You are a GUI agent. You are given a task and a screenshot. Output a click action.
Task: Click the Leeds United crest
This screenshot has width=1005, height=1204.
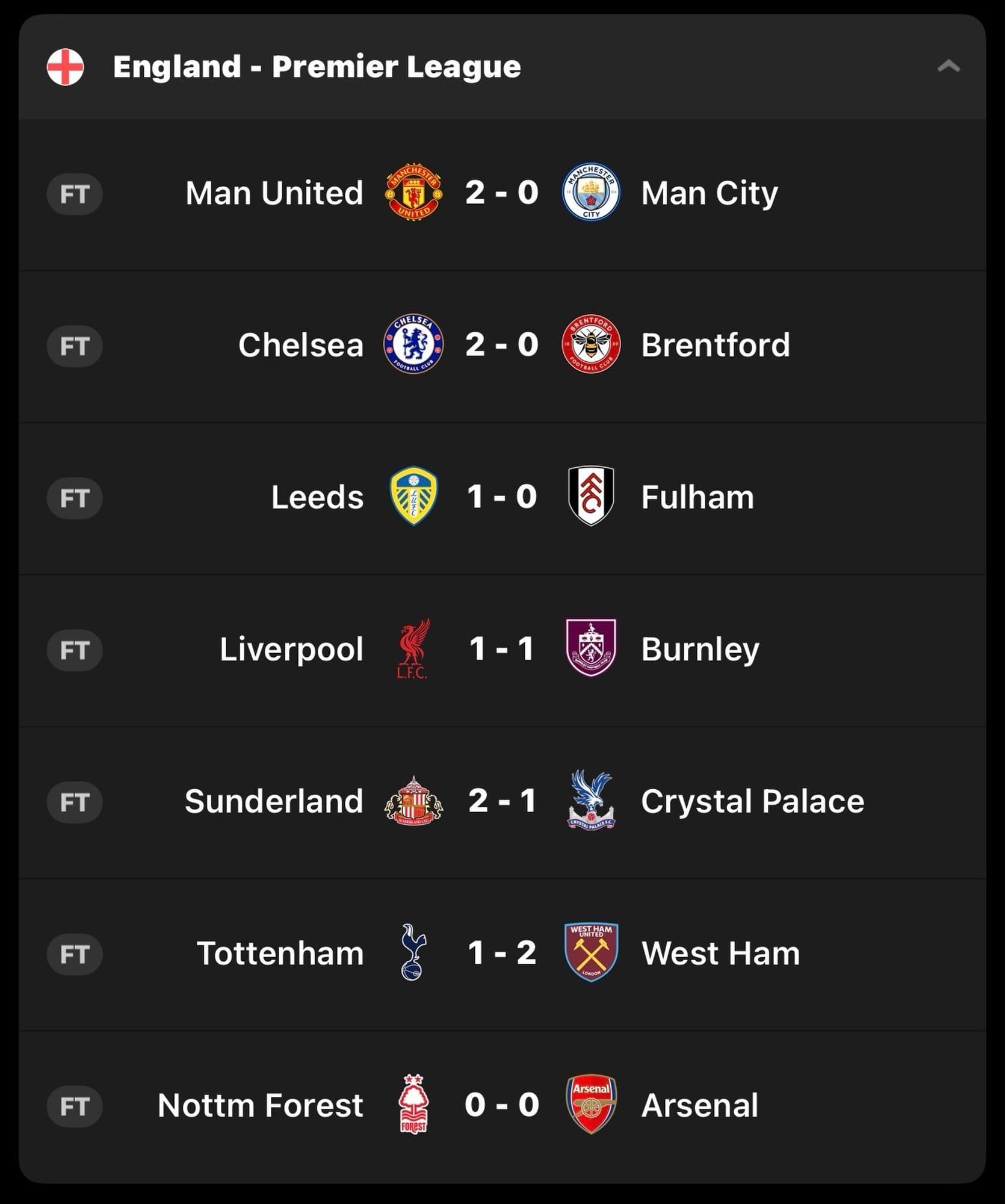tap(413, 496)
